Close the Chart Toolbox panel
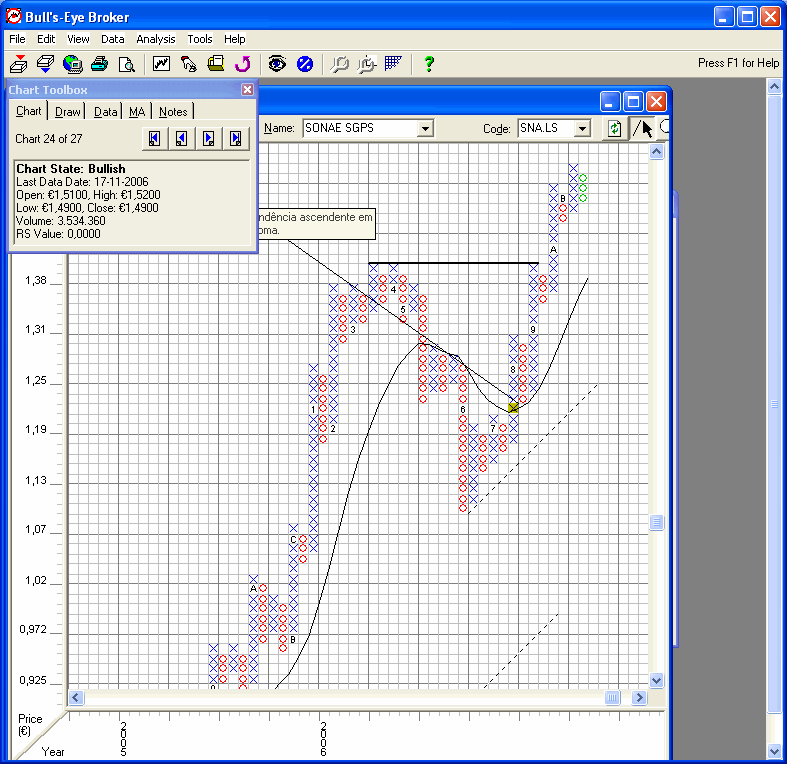 tap(247, 90)
